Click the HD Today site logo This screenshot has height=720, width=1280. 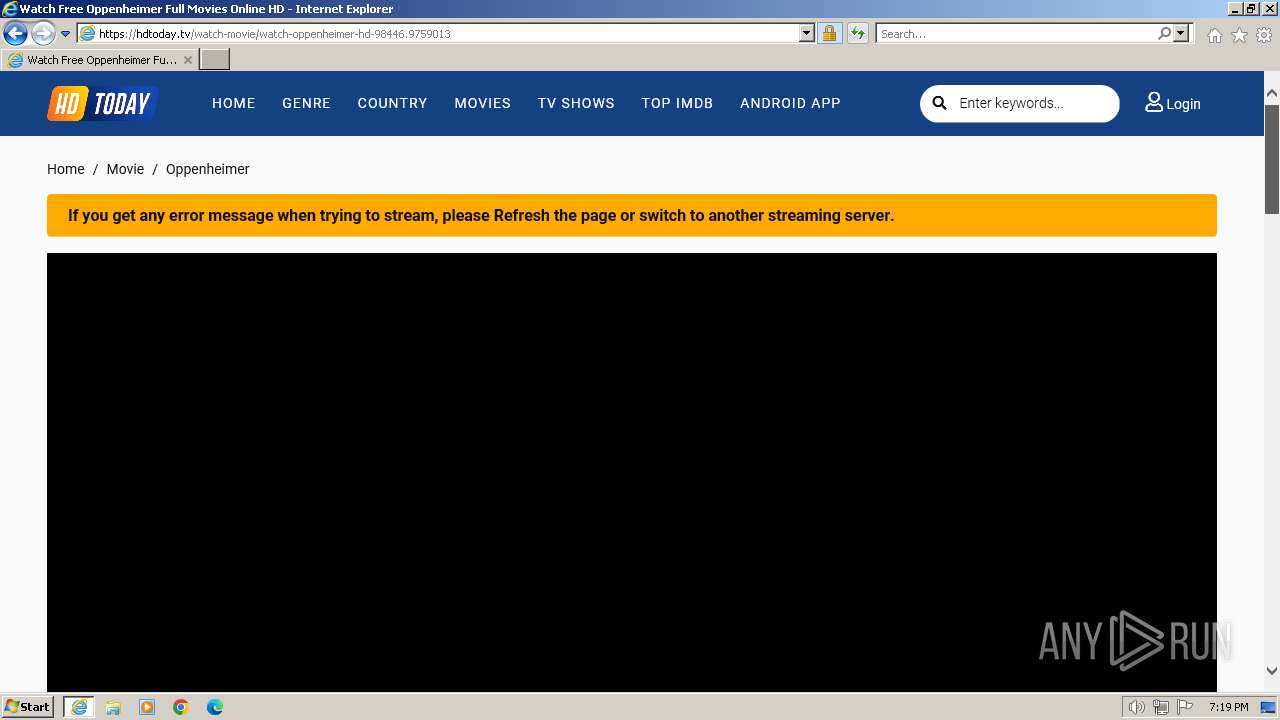coord(102,103)
